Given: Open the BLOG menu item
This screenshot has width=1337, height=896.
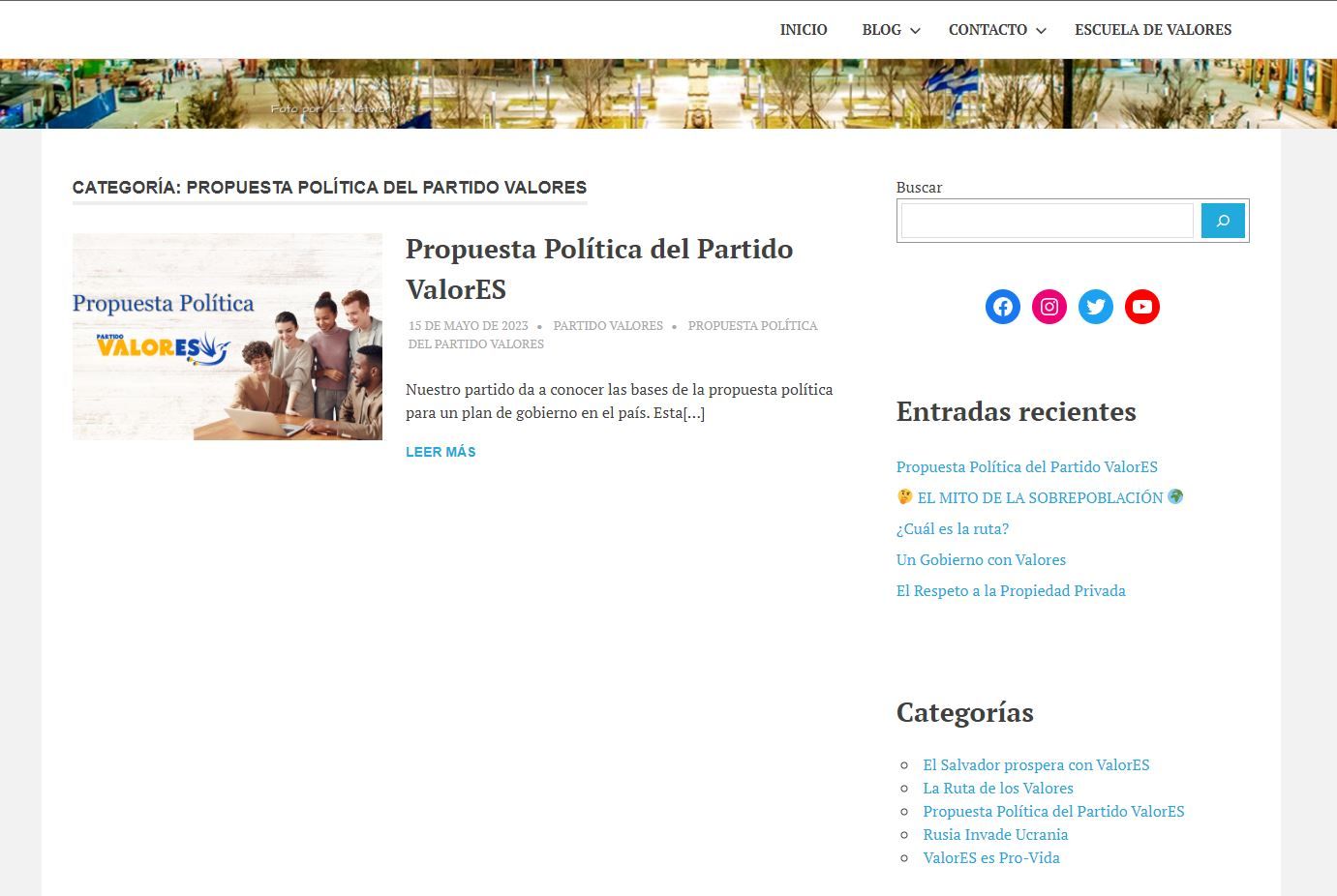Looking at the screenshot, I should (881, 30).
